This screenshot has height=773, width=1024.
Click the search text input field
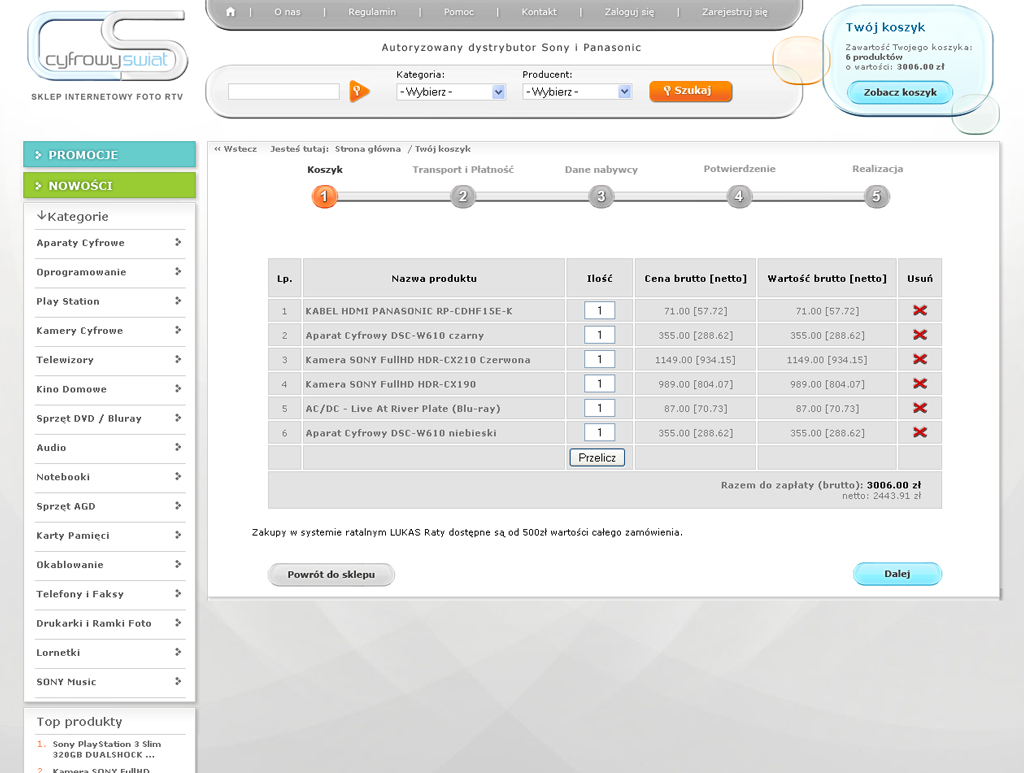coord(283,92)
